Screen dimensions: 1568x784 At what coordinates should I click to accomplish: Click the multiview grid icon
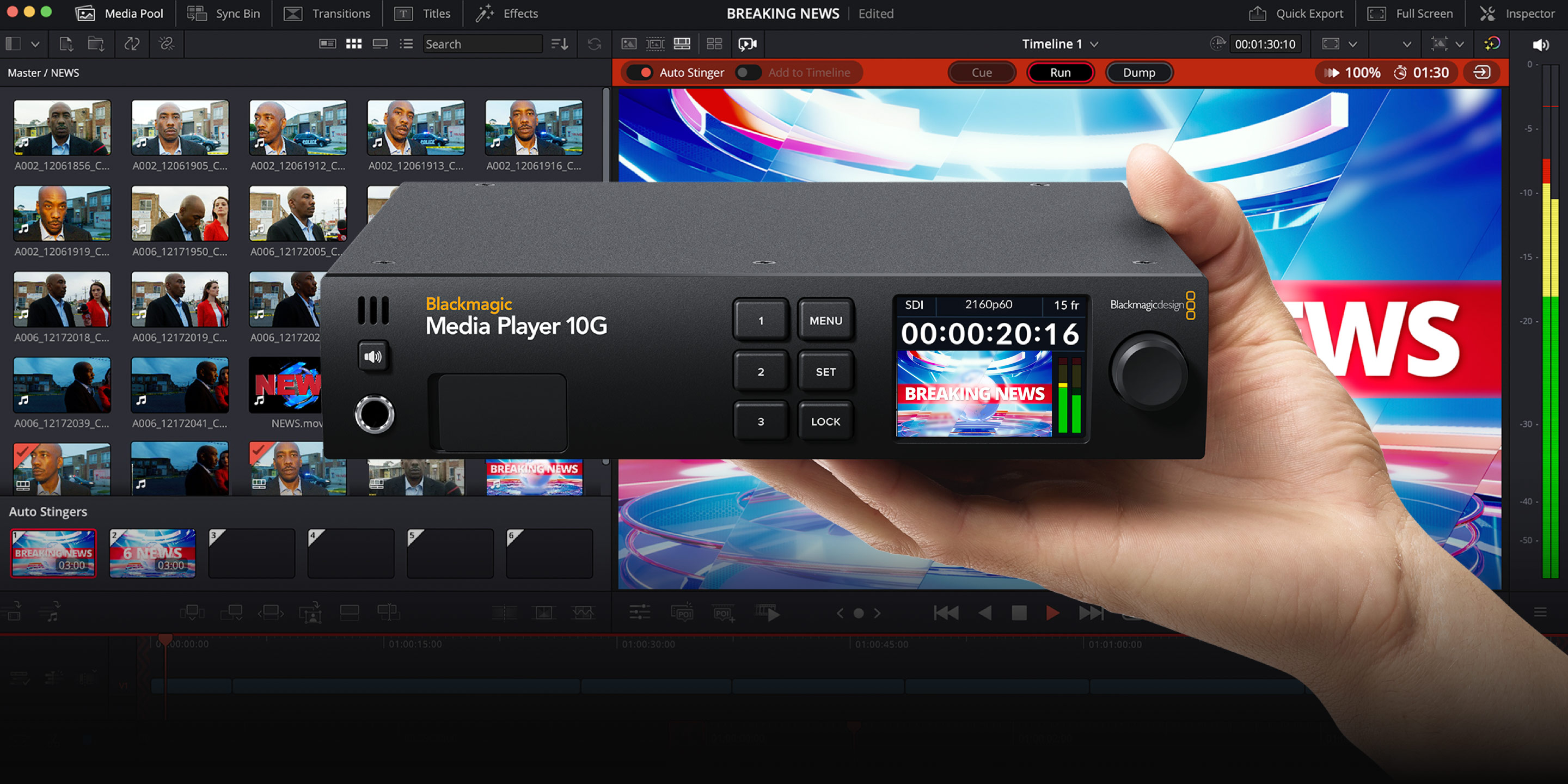(714, 44)
